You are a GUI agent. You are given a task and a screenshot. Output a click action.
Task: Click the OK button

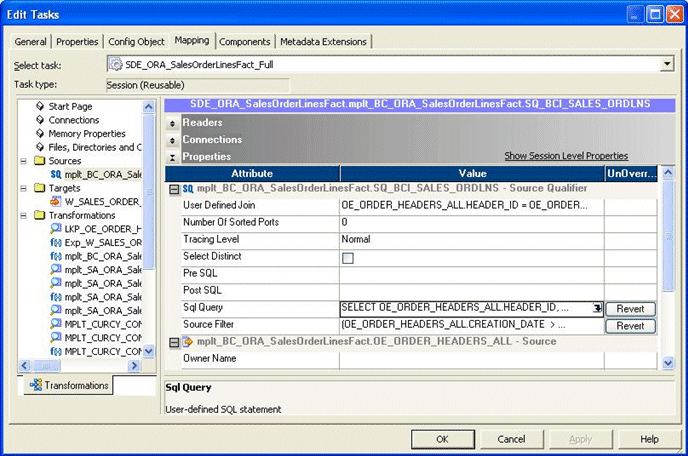[443, 439]
